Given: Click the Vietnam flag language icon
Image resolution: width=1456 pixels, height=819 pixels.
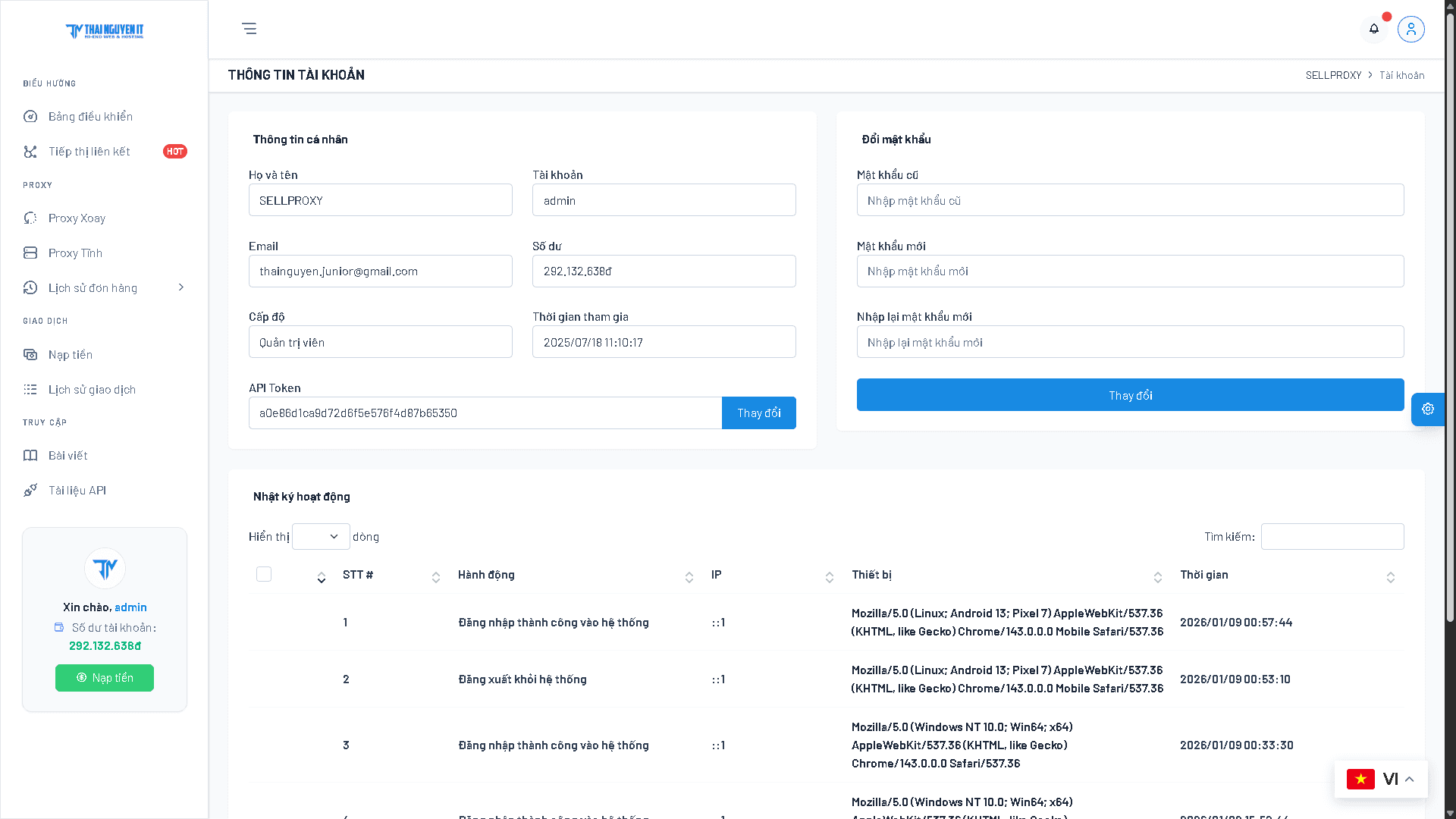Looking at the screenshot, I should (x=1360, y=779).
